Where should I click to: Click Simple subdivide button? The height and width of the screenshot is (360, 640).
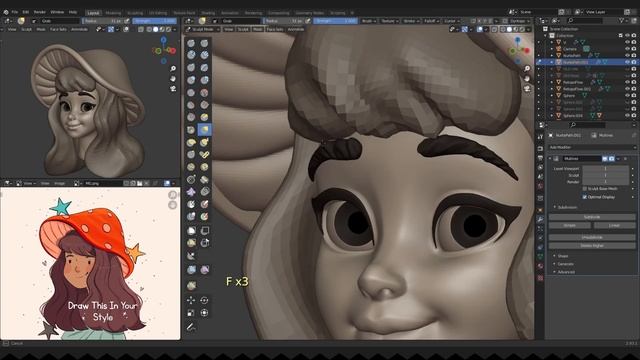(x=570, y=225)
